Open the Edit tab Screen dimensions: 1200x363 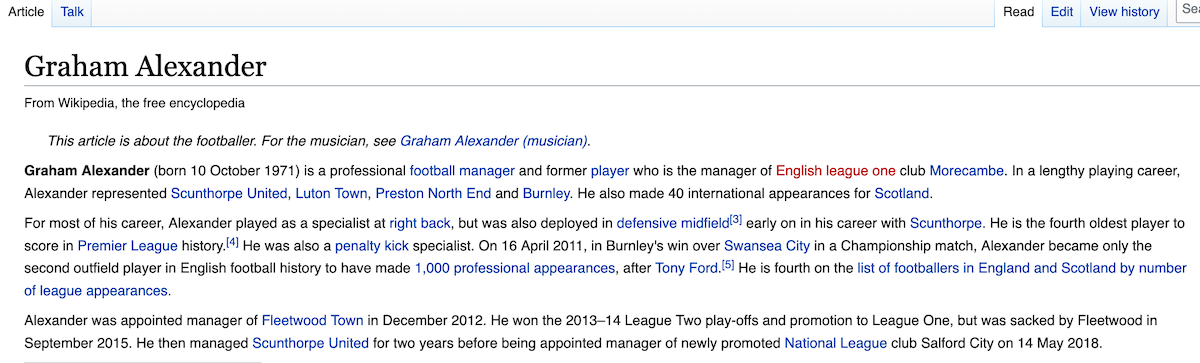(1061, 12)
